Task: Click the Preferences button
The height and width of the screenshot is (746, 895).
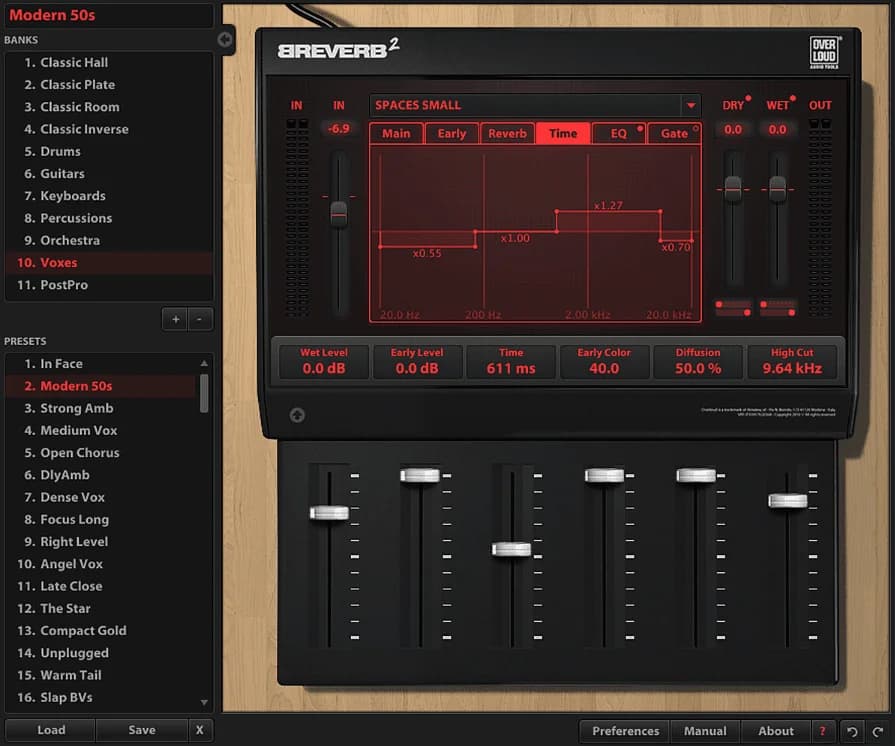Action: pos(623,731)
